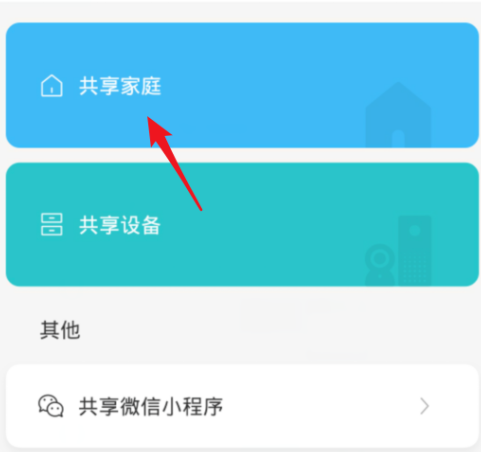Image resolution: width=481 pixels, height=452 pixels.
Task: Click the red arrow annotation
Action: 174,163
